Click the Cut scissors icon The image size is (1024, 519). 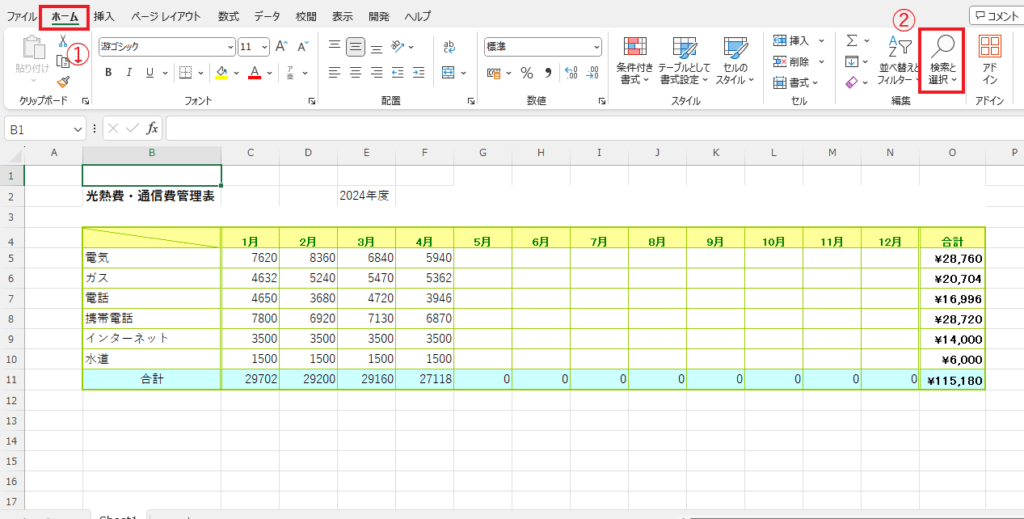tap(63, 41)
